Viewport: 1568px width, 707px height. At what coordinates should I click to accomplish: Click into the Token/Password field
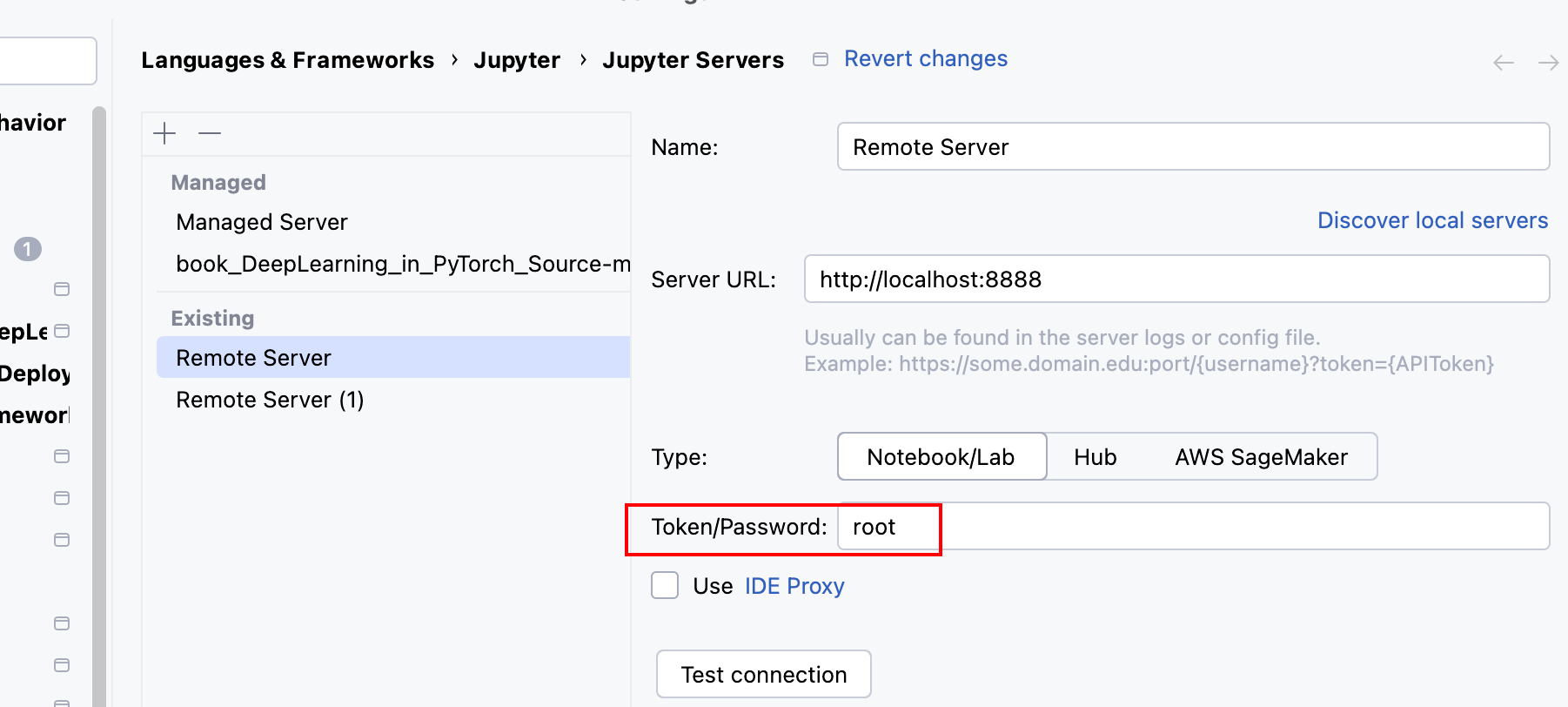click(1193, 526)
